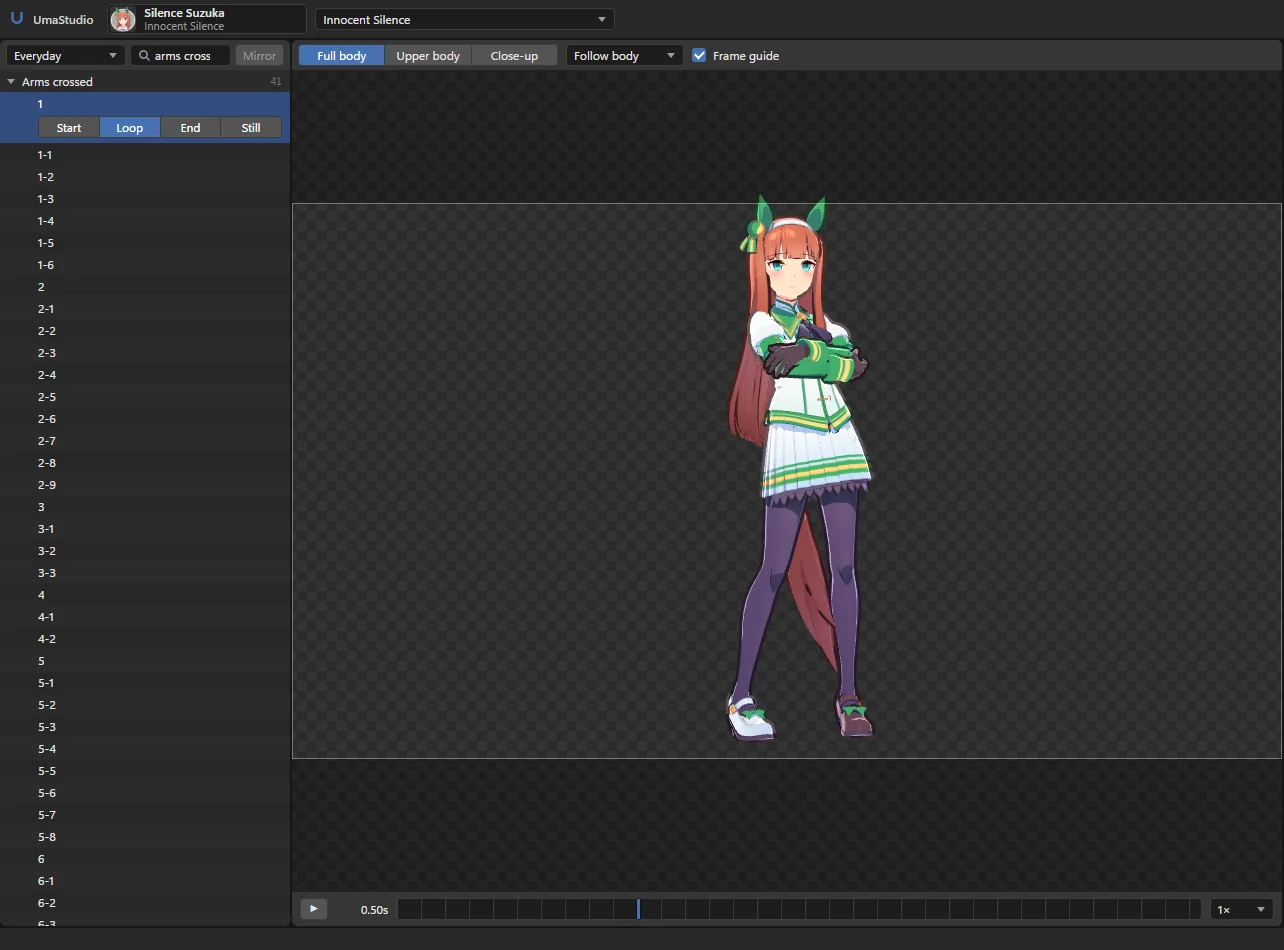This screenshot has width=1284, height=950.
Task: Select motion 1 in the list
Action: pyautogui.click(x=145, y=104)
